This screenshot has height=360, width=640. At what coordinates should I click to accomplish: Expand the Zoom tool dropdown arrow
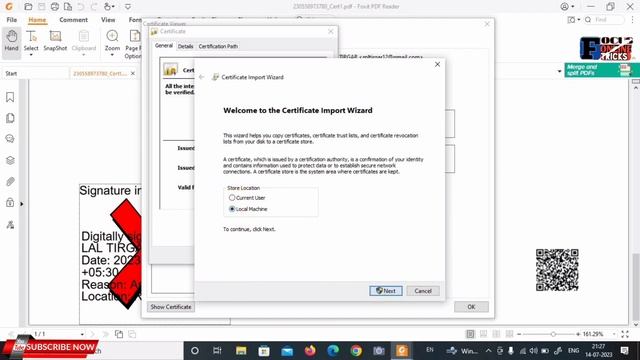click(112, 55)
